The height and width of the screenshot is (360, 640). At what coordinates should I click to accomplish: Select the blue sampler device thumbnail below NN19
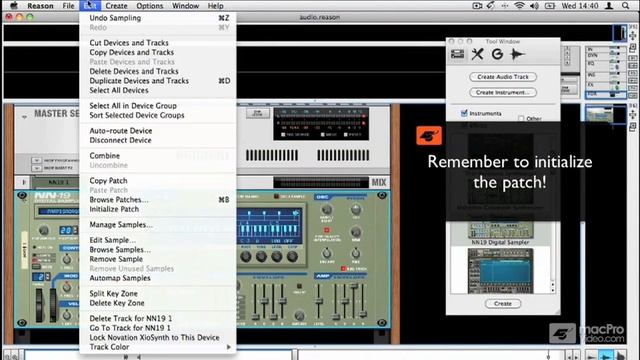point(500,270)
